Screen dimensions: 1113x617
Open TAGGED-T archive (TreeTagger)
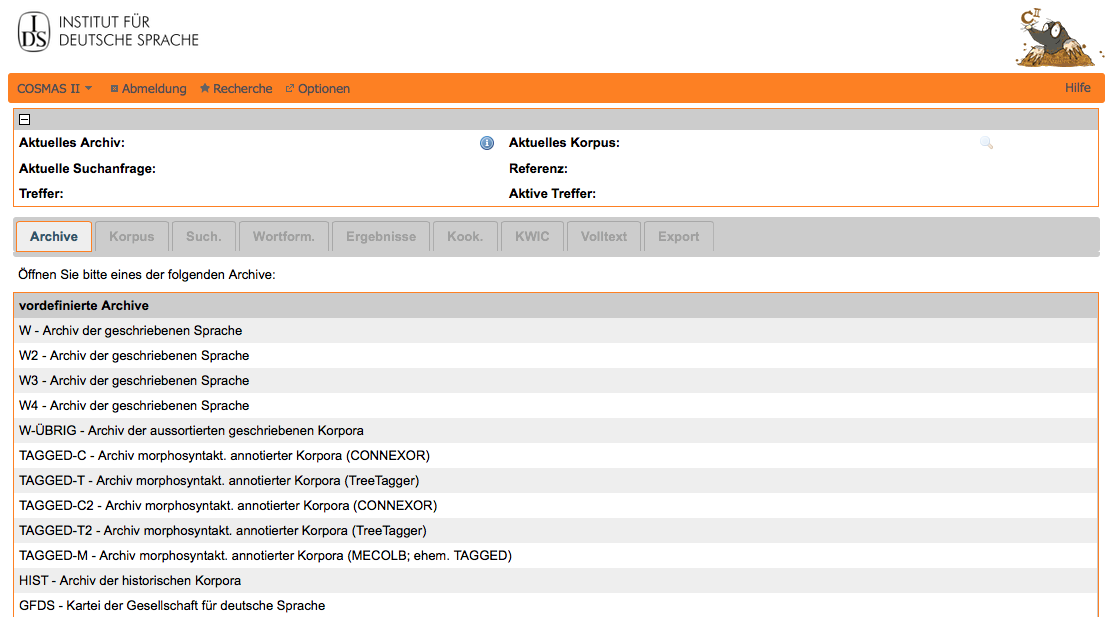coord(556,481)
